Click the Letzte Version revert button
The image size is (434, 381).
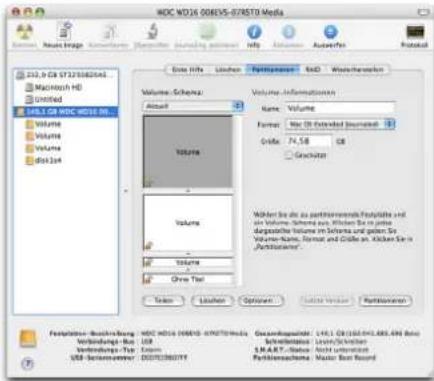(x=326, y=301)
